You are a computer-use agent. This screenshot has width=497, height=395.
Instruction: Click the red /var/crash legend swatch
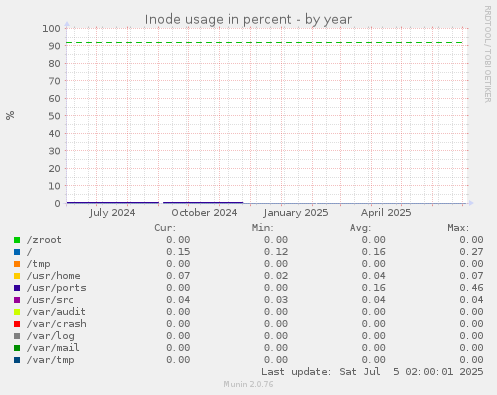[x=17, y=324]
